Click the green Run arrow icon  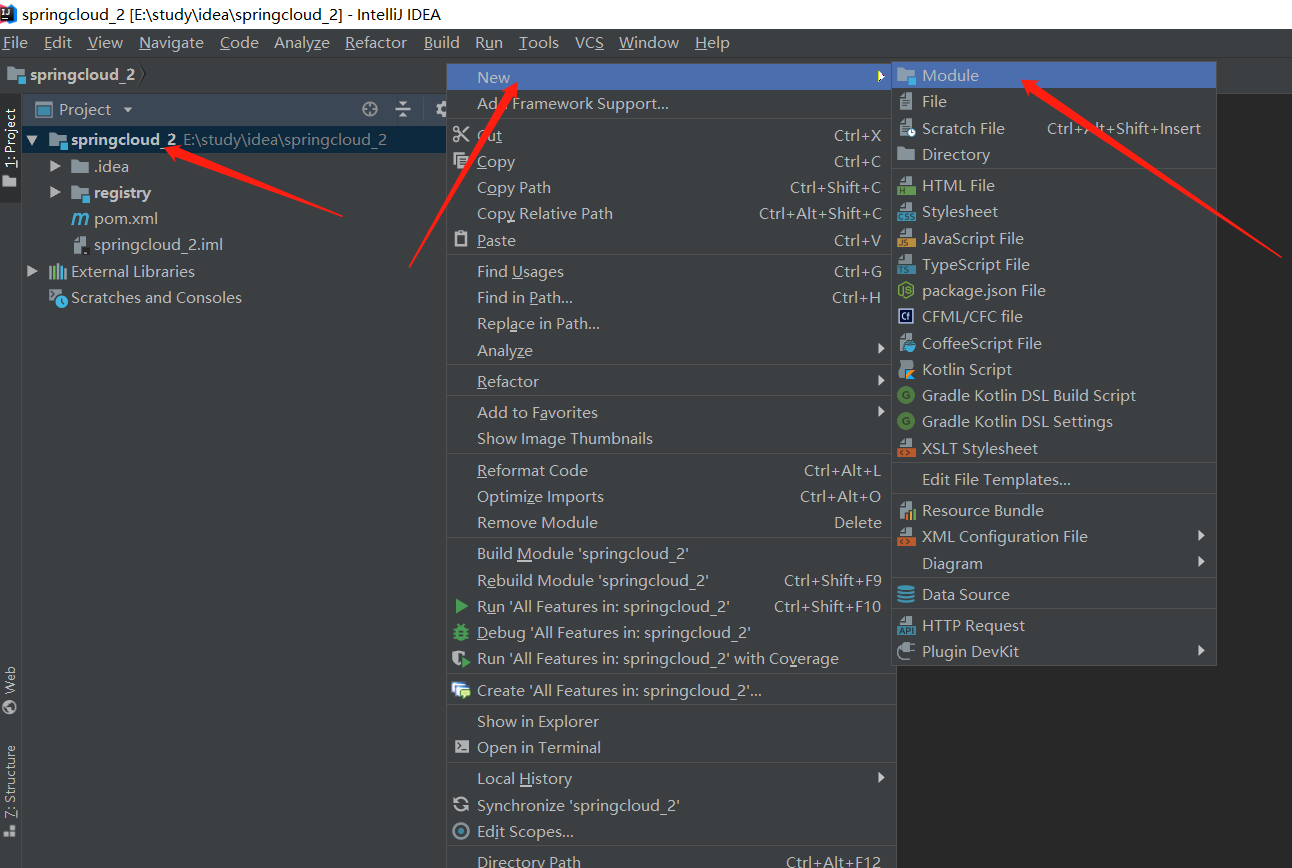[461, 606]
